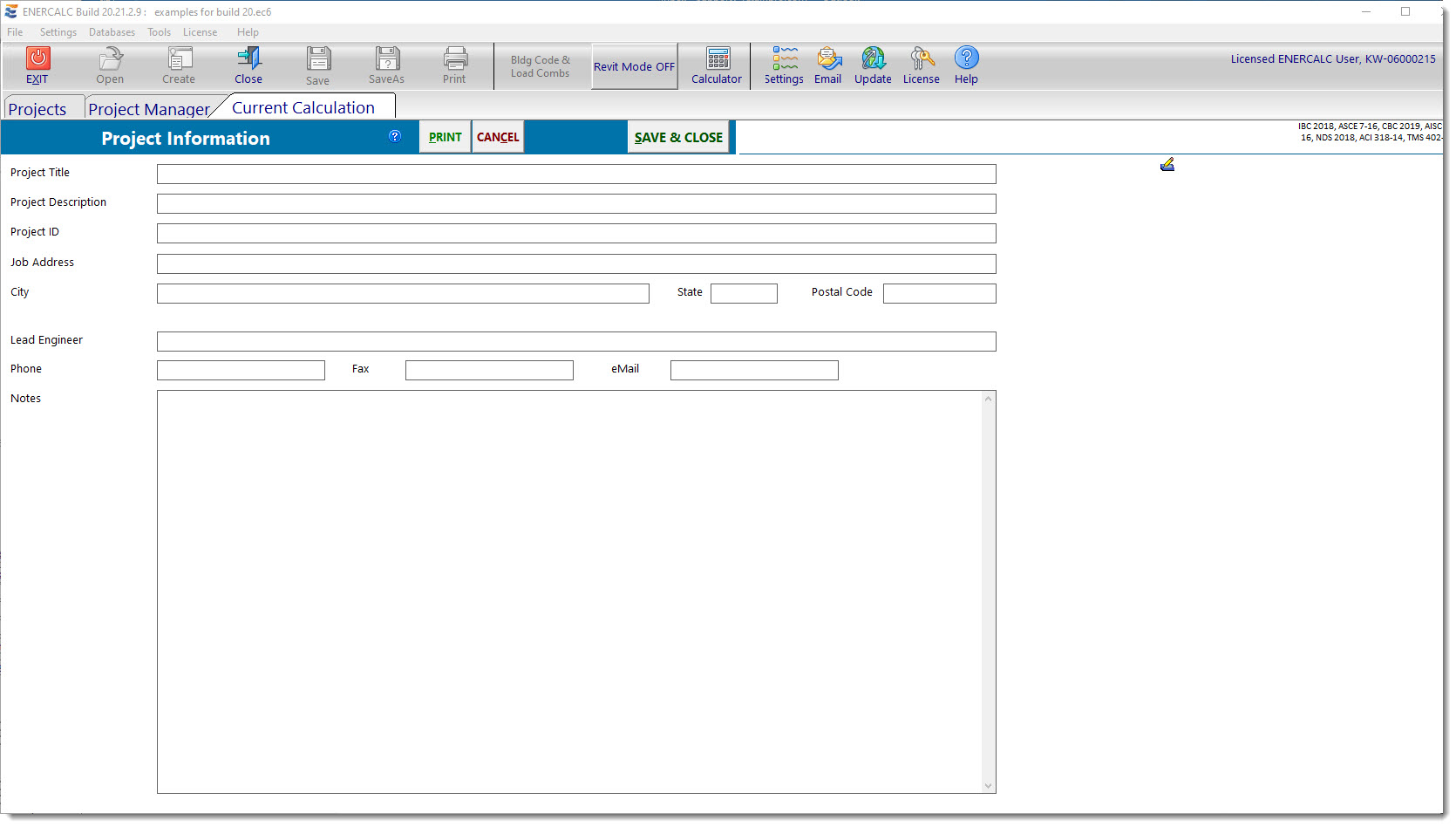Open Settings from the toolbar checklist icon
This screenshot has width=1456, height=827.
[784, 58]
